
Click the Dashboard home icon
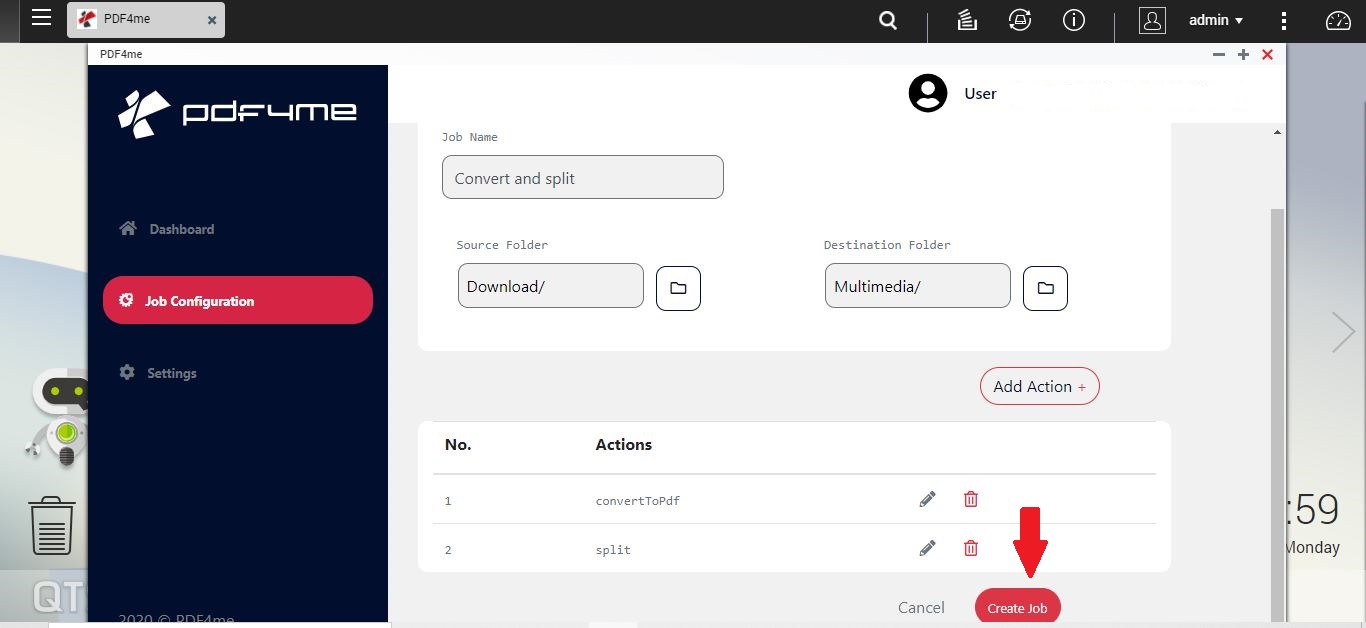click(x=127, y=228)
